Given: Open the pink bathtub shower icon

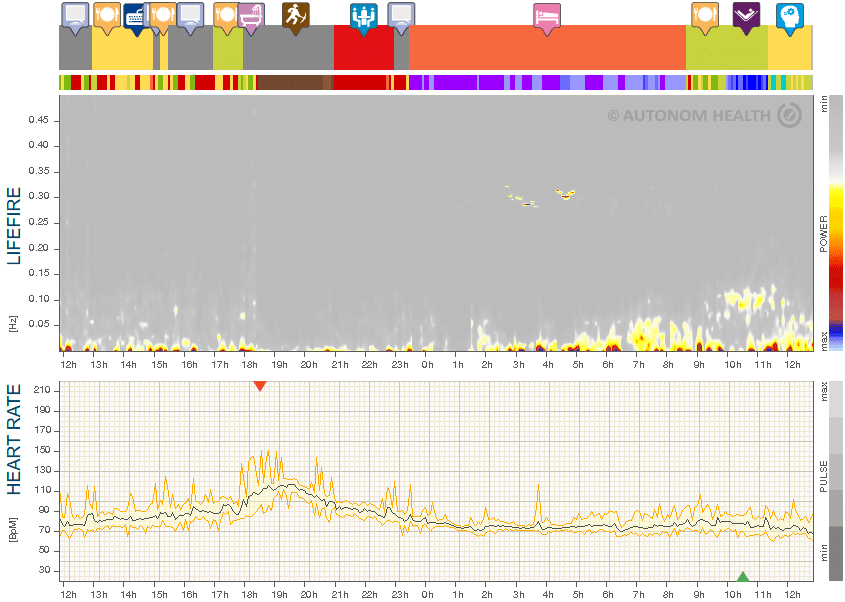Looking at the screenshot, I should 251,17.
